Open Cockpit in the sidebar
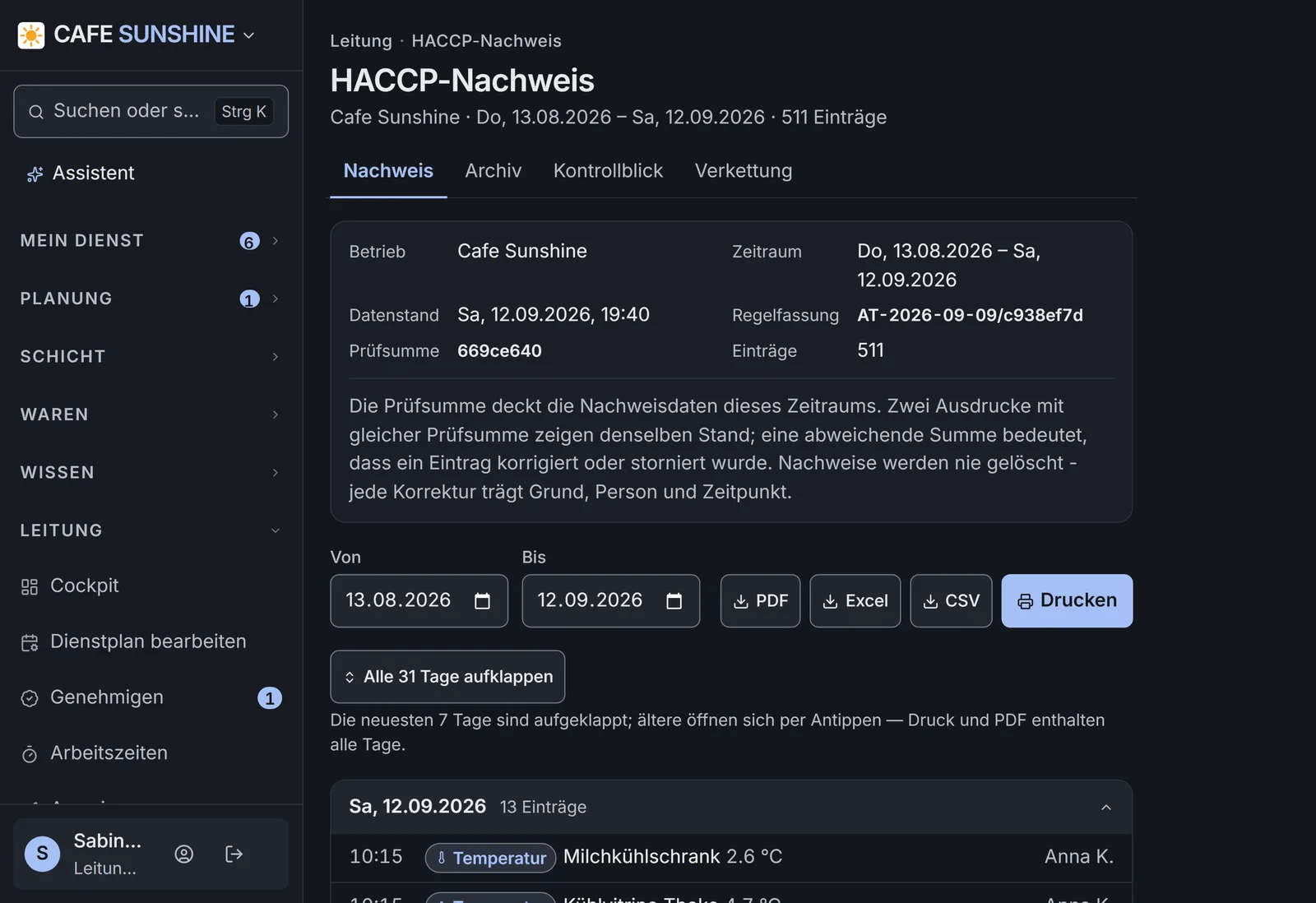This screenshot has height=903, width=1316. [151, 586]
